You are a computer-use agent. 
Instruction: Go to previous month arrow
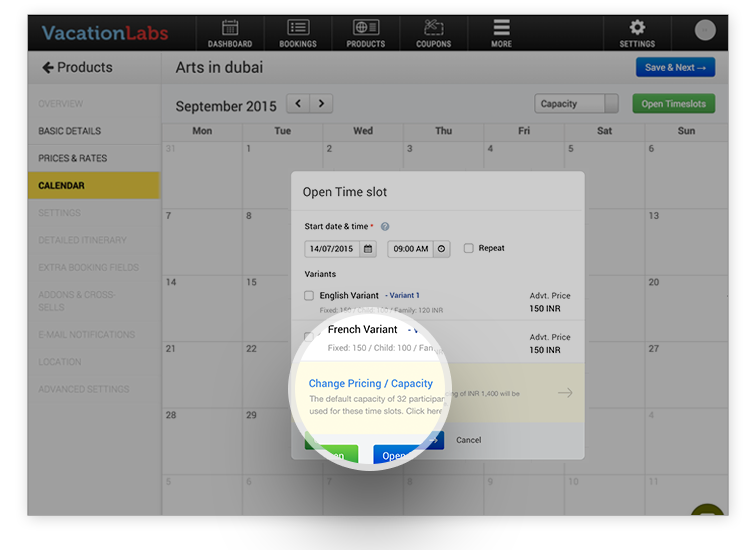tap(298, 104)
